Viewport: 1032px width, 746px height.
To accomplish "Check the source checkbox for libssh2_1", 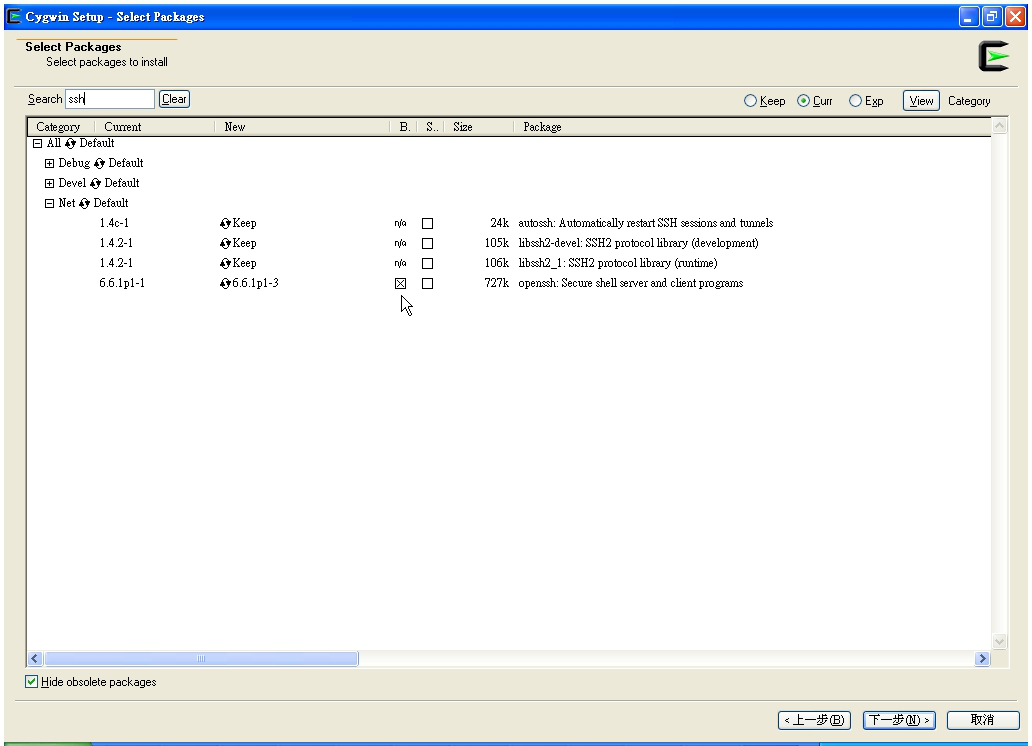I will [428, 263].
